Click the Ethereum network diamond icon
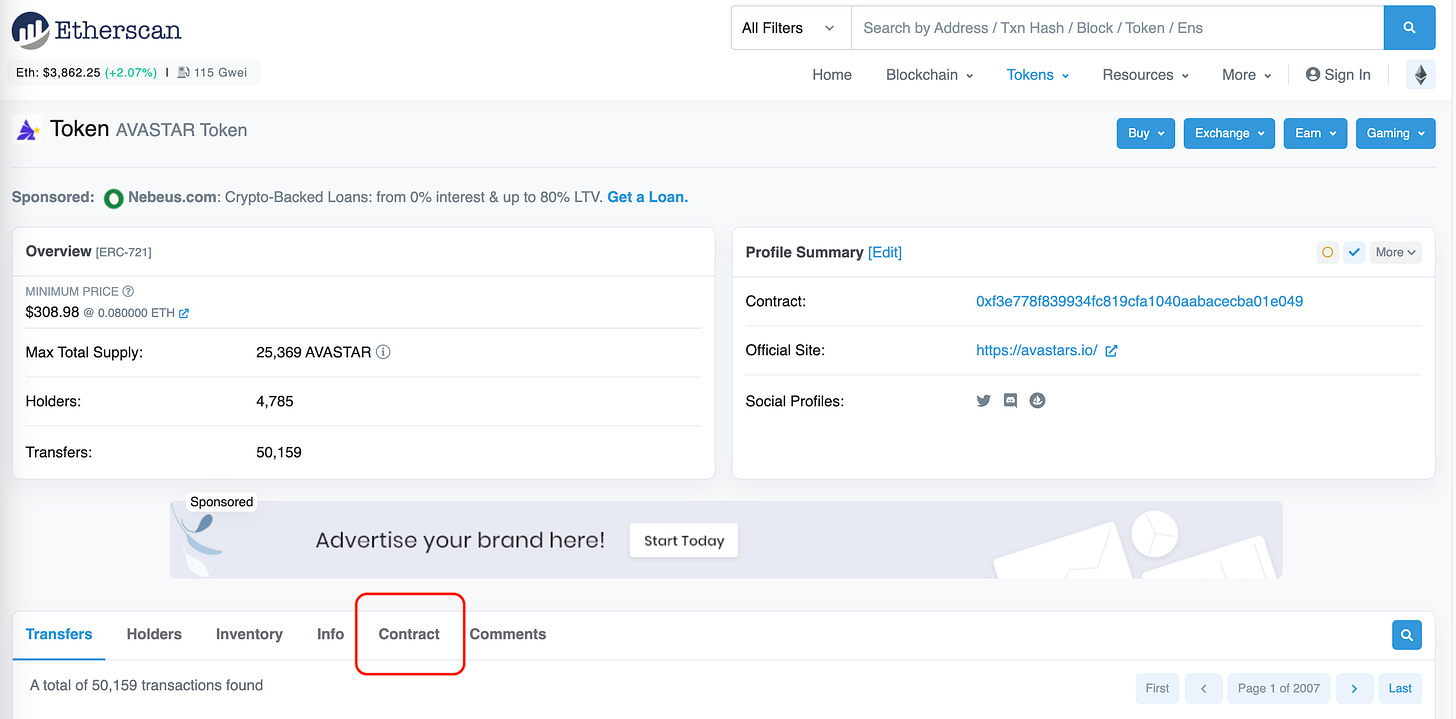 (x=1420, y=75)
